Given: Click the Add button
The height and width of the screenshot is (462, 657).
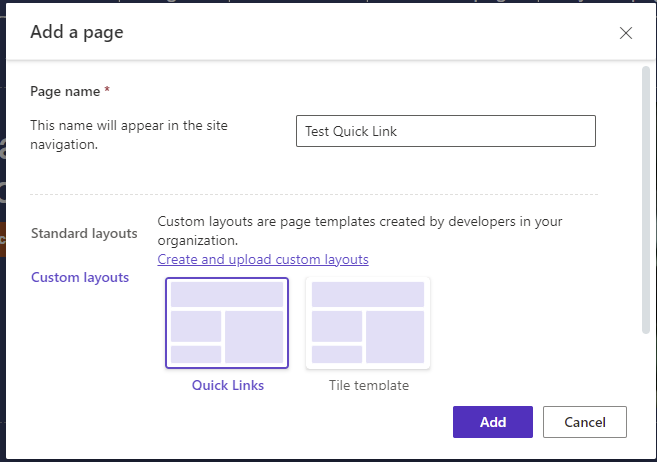Looking at the screenshot, I should (x=493, y=422).
